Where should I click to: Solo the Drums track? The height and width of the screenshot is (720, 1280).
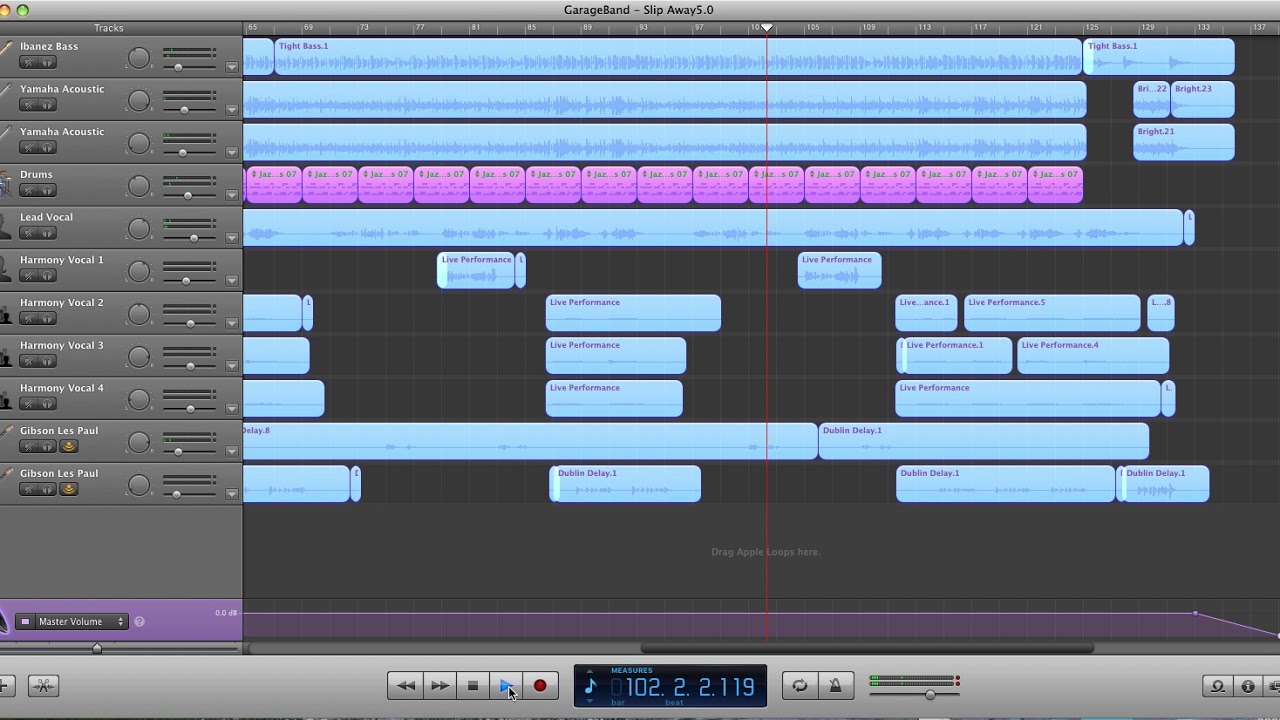(46, 191)
